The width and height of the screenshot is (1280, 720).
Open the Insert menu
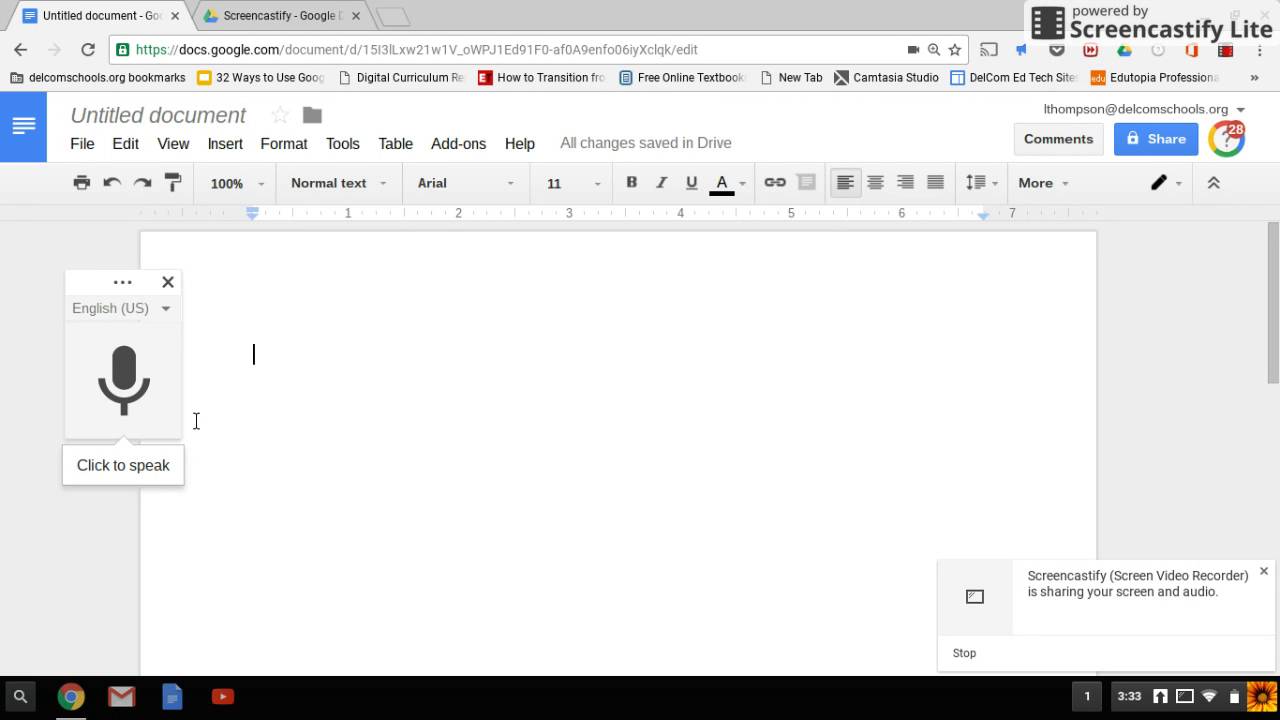click(225, 143)
